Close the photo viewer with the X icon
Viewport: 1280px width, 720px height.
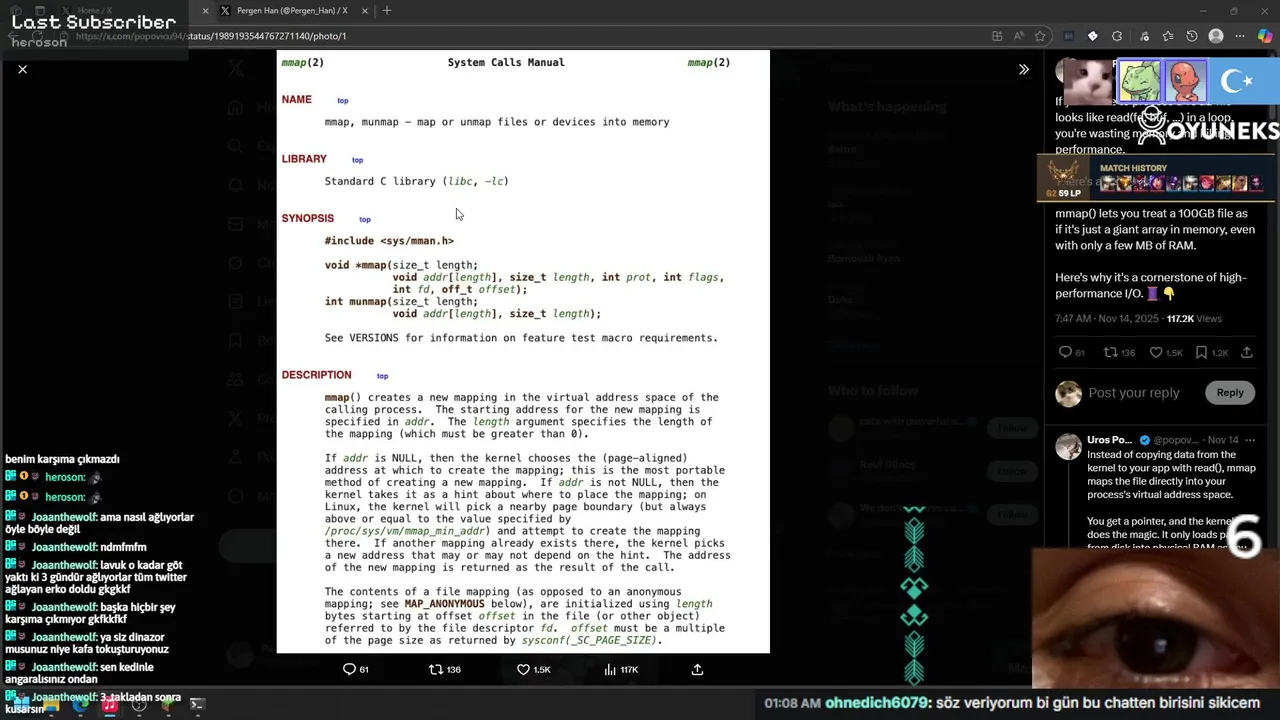pyautogui.click(x=22, y=69)
